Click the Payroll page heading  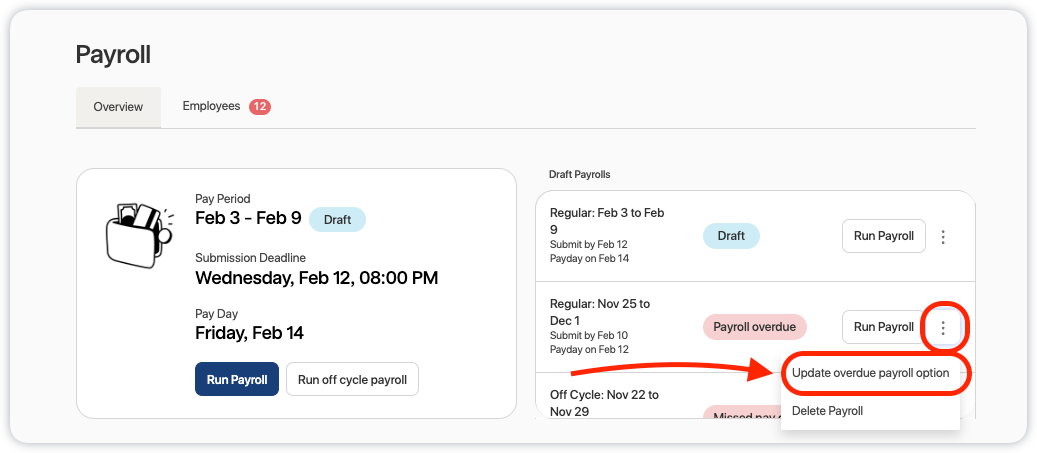tap(113, 54)
